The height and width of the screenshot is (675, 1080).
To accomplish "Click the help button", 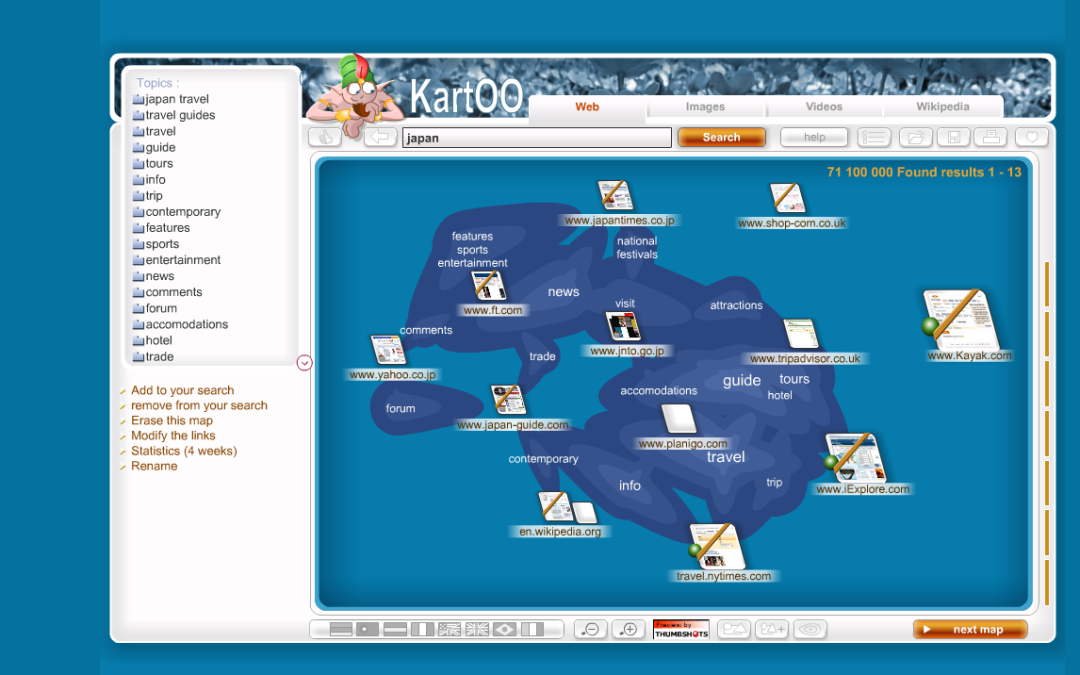I will (814, 137).
